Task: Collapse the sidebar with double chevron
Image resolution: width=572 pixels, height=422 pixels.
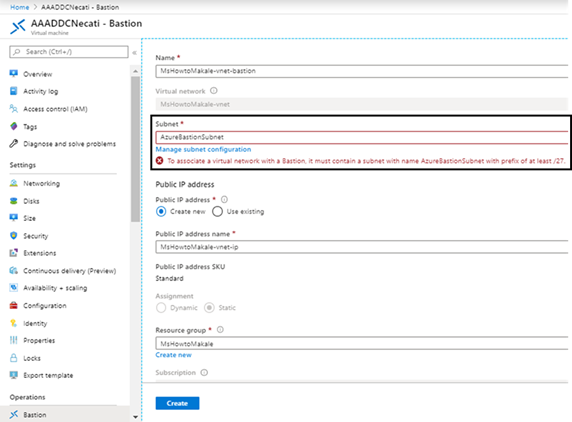Action: point(134,53)
